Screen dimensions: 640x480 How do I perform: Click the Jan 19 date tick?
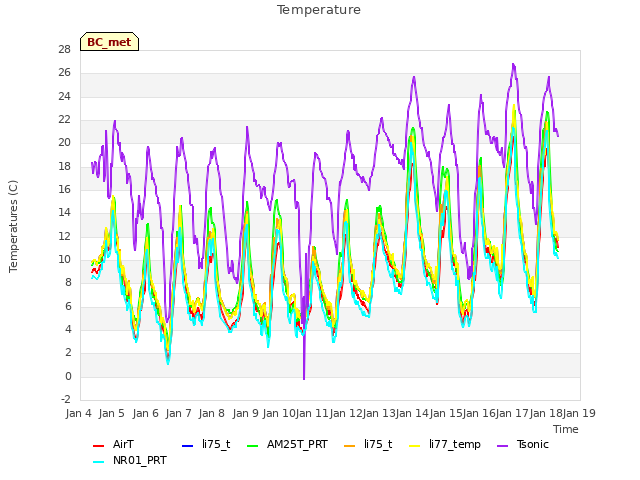click(579, 413)
